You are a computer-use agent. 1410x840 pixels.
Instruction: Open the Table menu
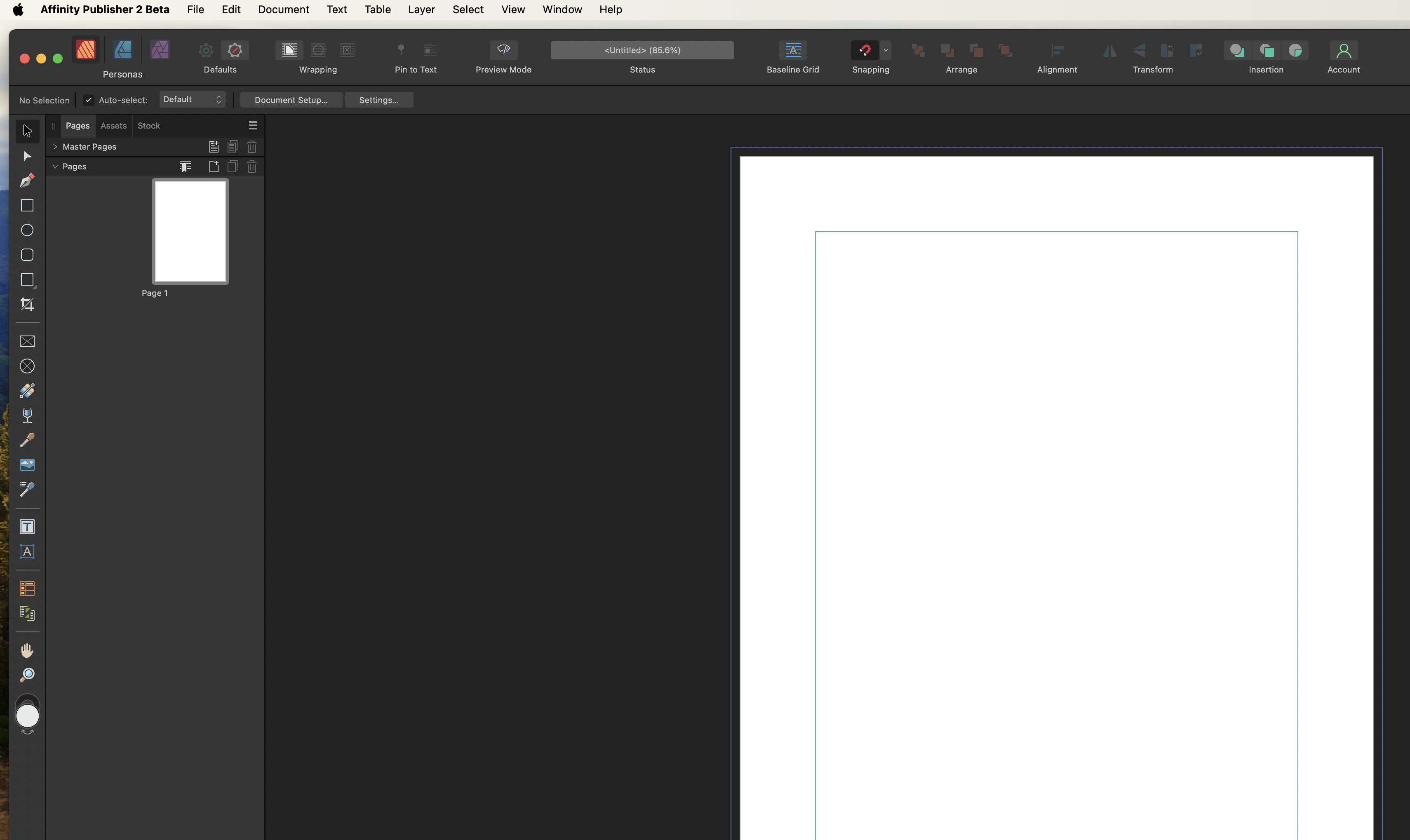pos(378,9)
